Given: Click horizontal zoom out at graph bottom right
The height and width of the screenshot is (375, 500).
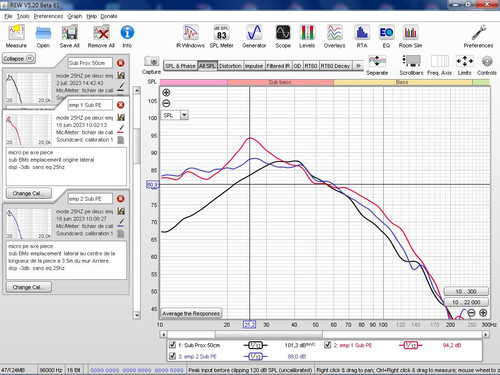Looking at the screenshot, I should (471, 313).
